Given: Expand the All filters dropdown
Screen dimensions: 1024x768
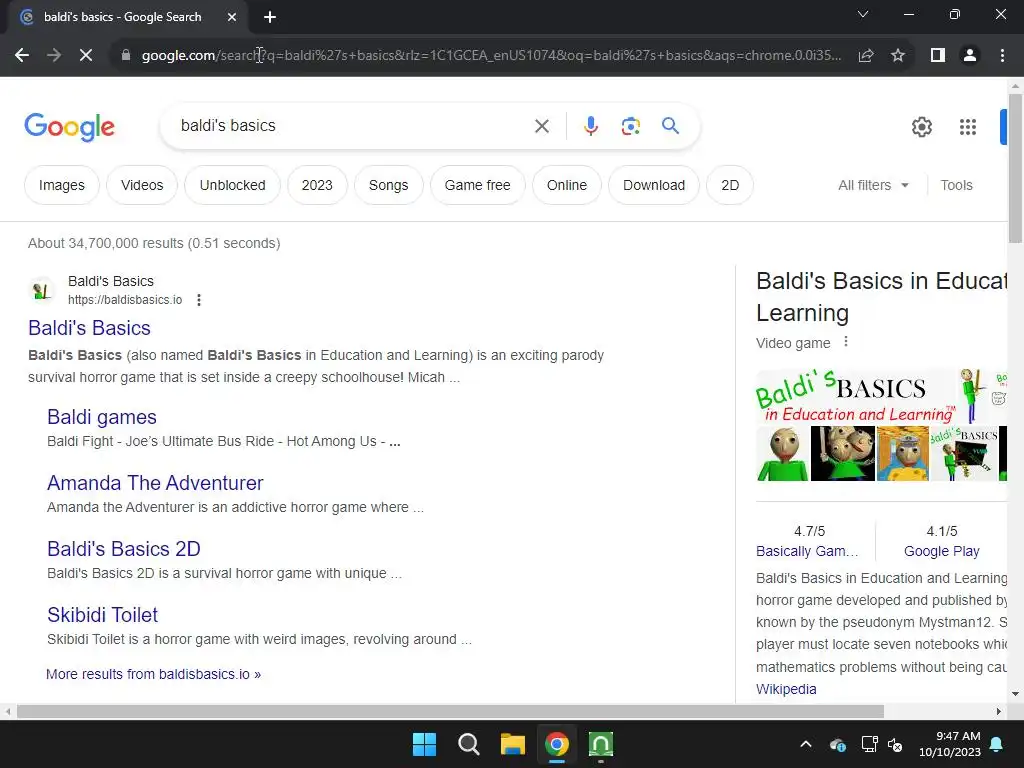Looking at the screenshot, I should point(873,185).
